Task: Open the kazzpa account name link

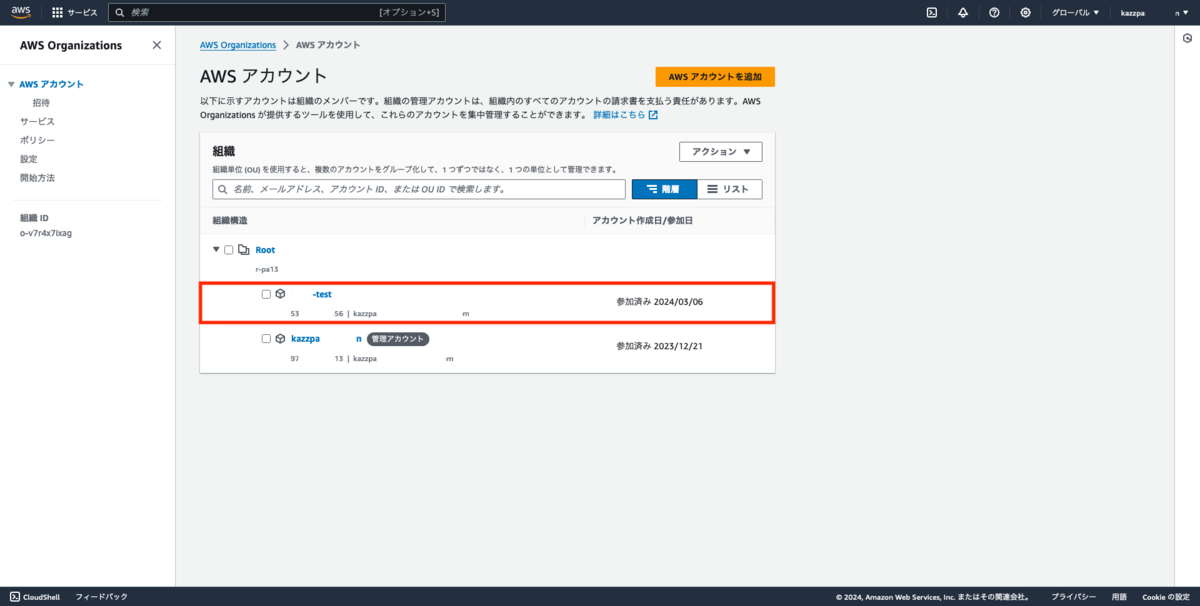Action: point(326,339)
